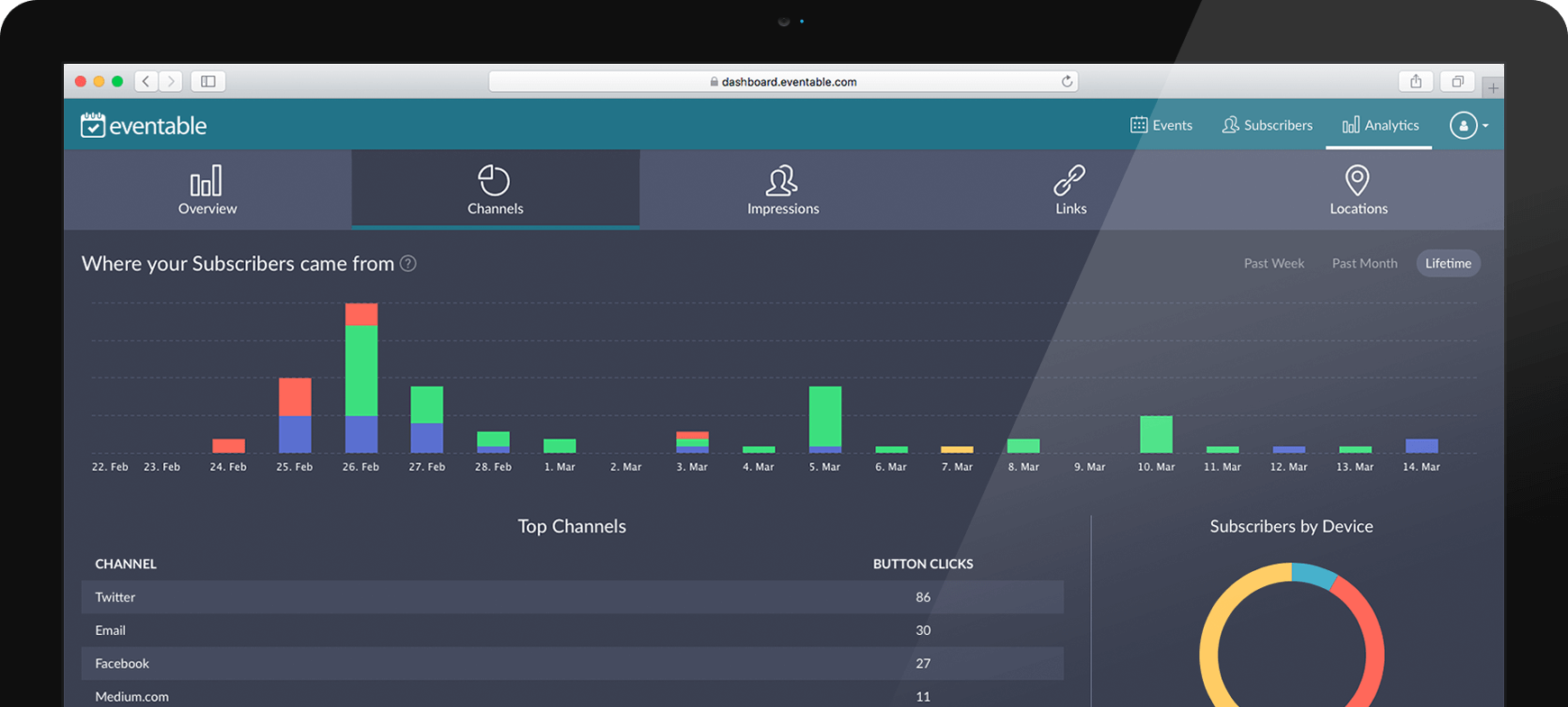1568x707 pixels.
Task: Click the Email channel row
Action: coord(572,630)
